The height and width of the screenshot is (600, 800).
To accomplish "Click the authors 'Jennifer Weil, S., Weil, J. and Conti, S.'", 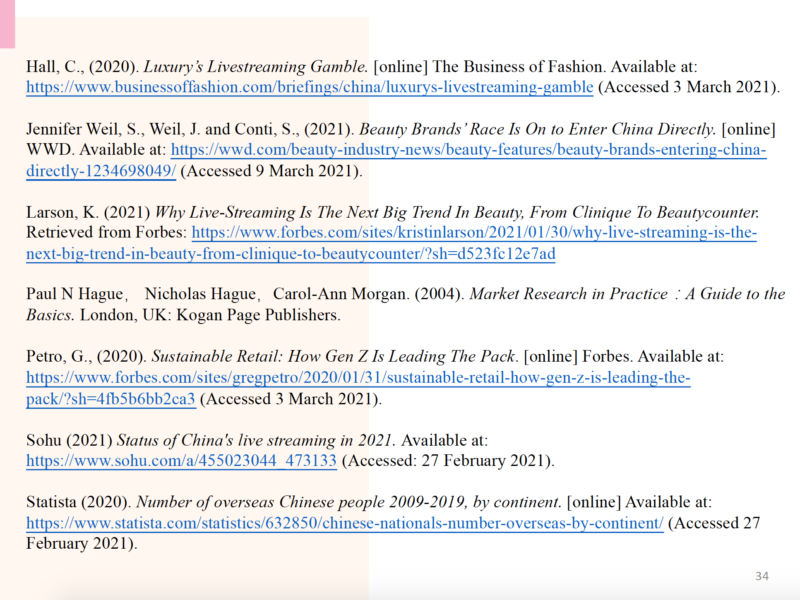I will (x=163, y=129).
